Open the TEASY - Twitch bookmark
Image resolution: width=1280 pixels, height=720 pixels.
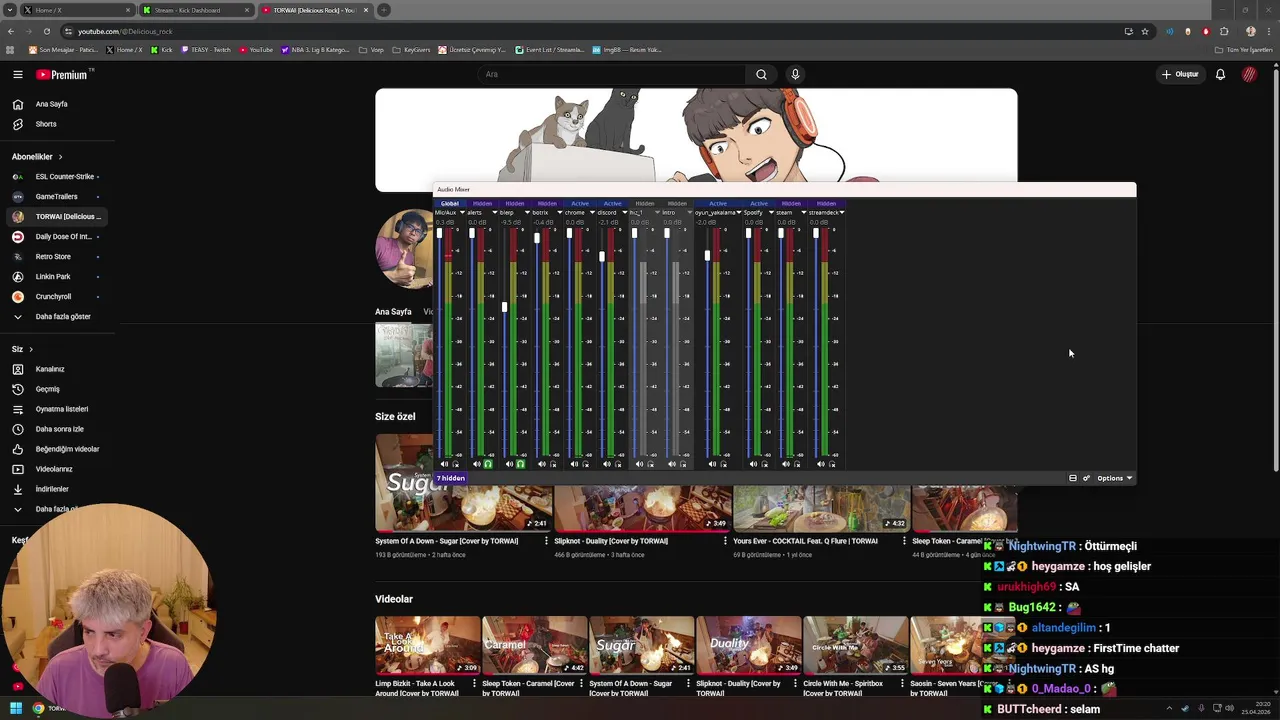pos(206,49)
